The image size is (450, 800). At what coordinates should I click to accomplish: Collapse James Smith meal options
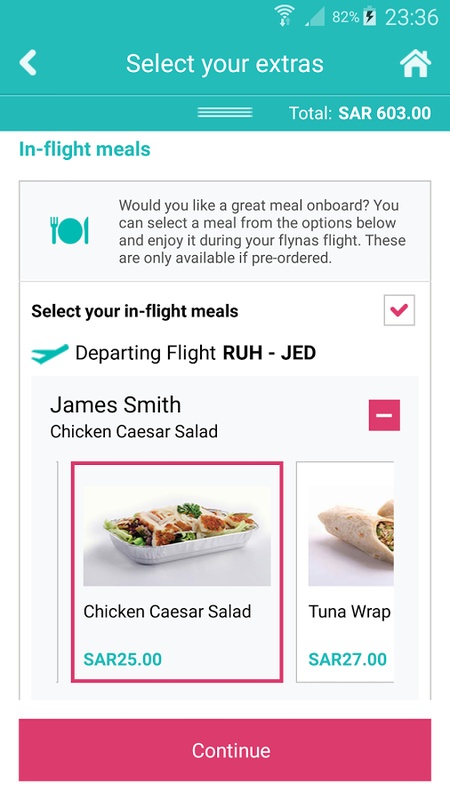(x=384, y=415)
